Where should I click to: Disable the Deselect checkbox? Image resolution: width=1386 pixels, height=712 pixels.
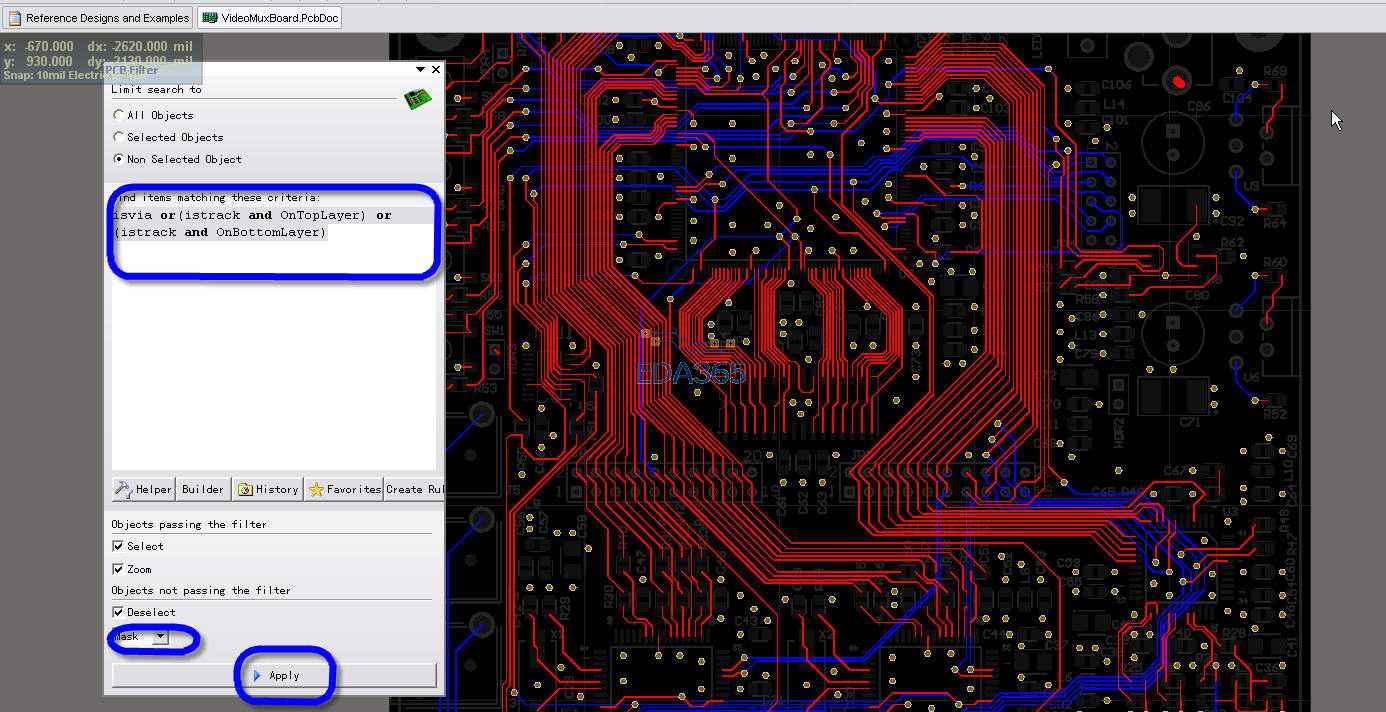(118, 612)
